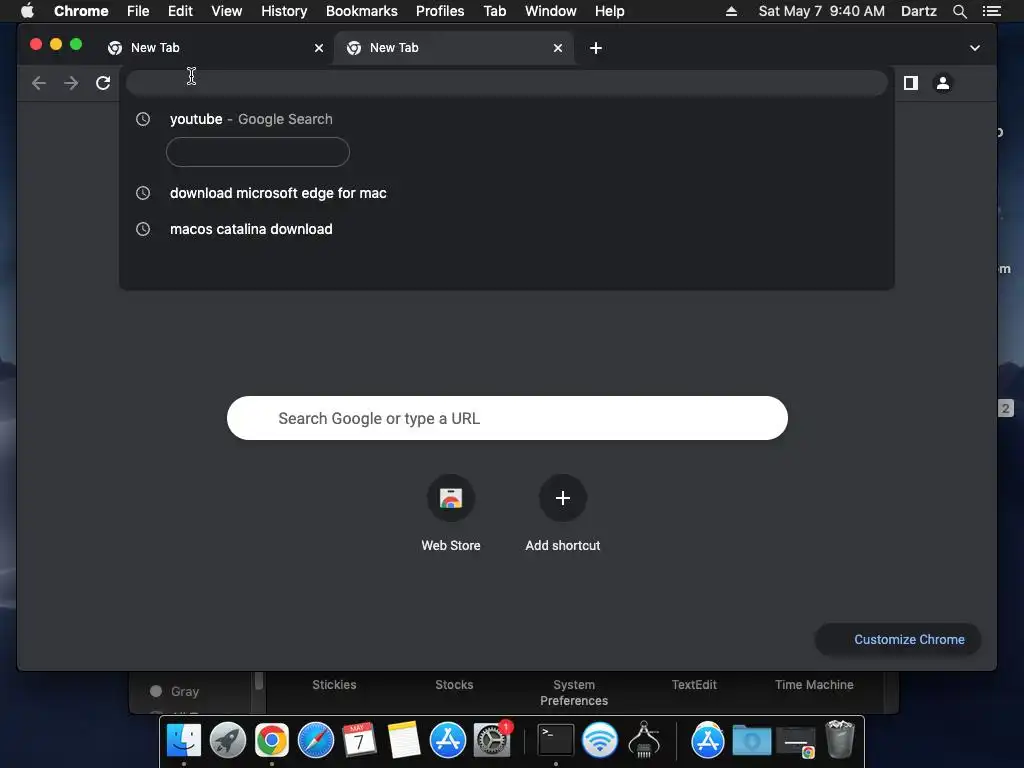This screenshot has width=1024, height=768.
Task: Click the Dartz user name in menu bar
Action: [x=919, y=11]
